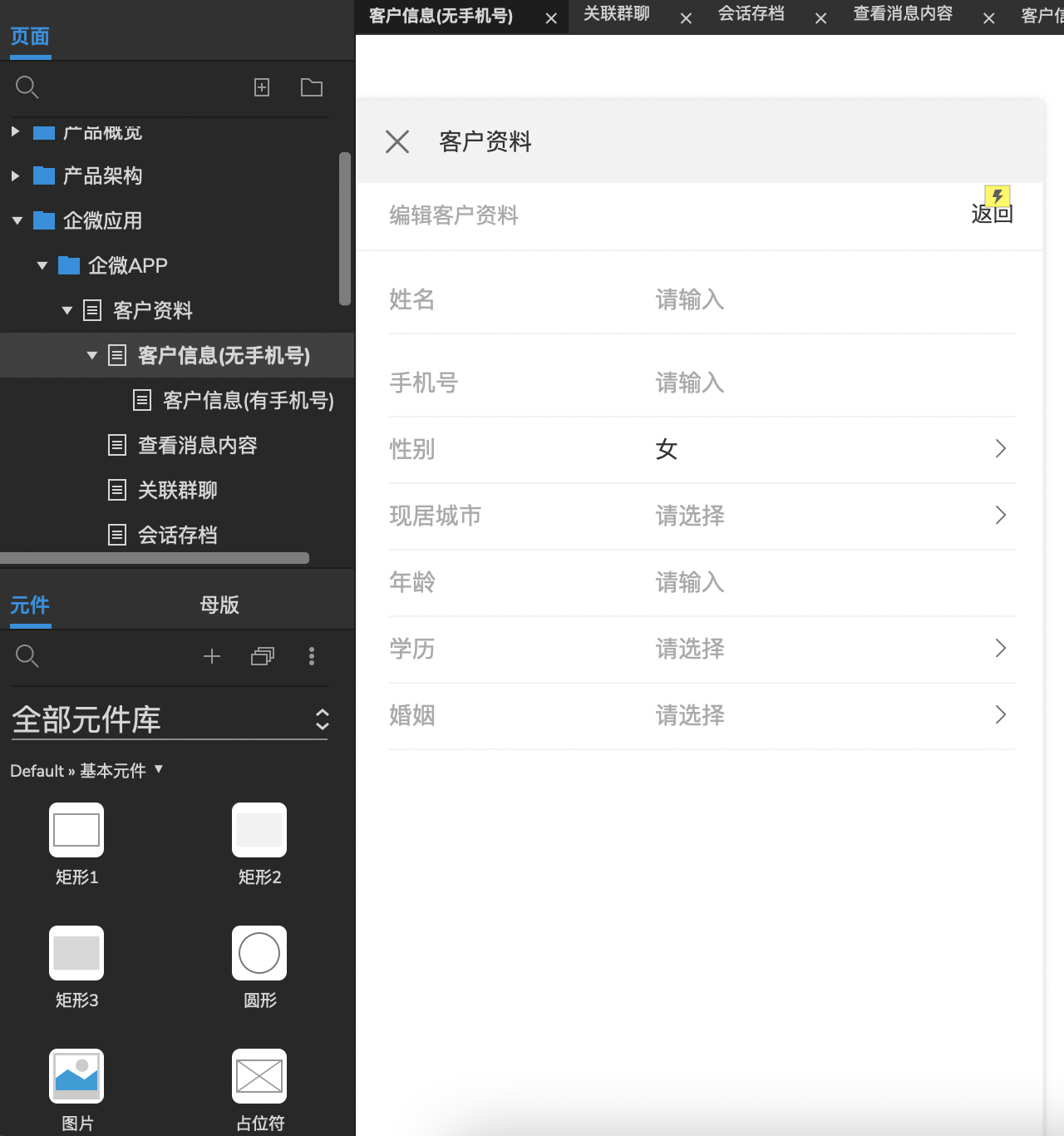Click the page icon for 会话存档

[x=117, y=535]
